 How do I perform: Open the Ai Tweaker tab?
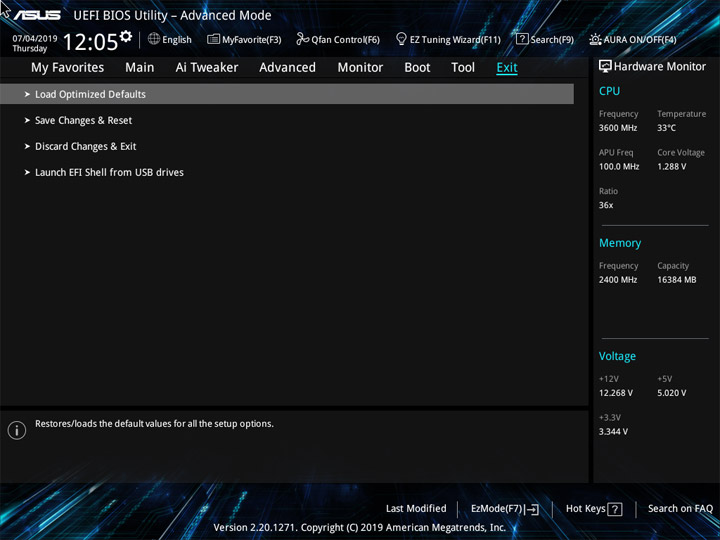click(x=207, y=68)
